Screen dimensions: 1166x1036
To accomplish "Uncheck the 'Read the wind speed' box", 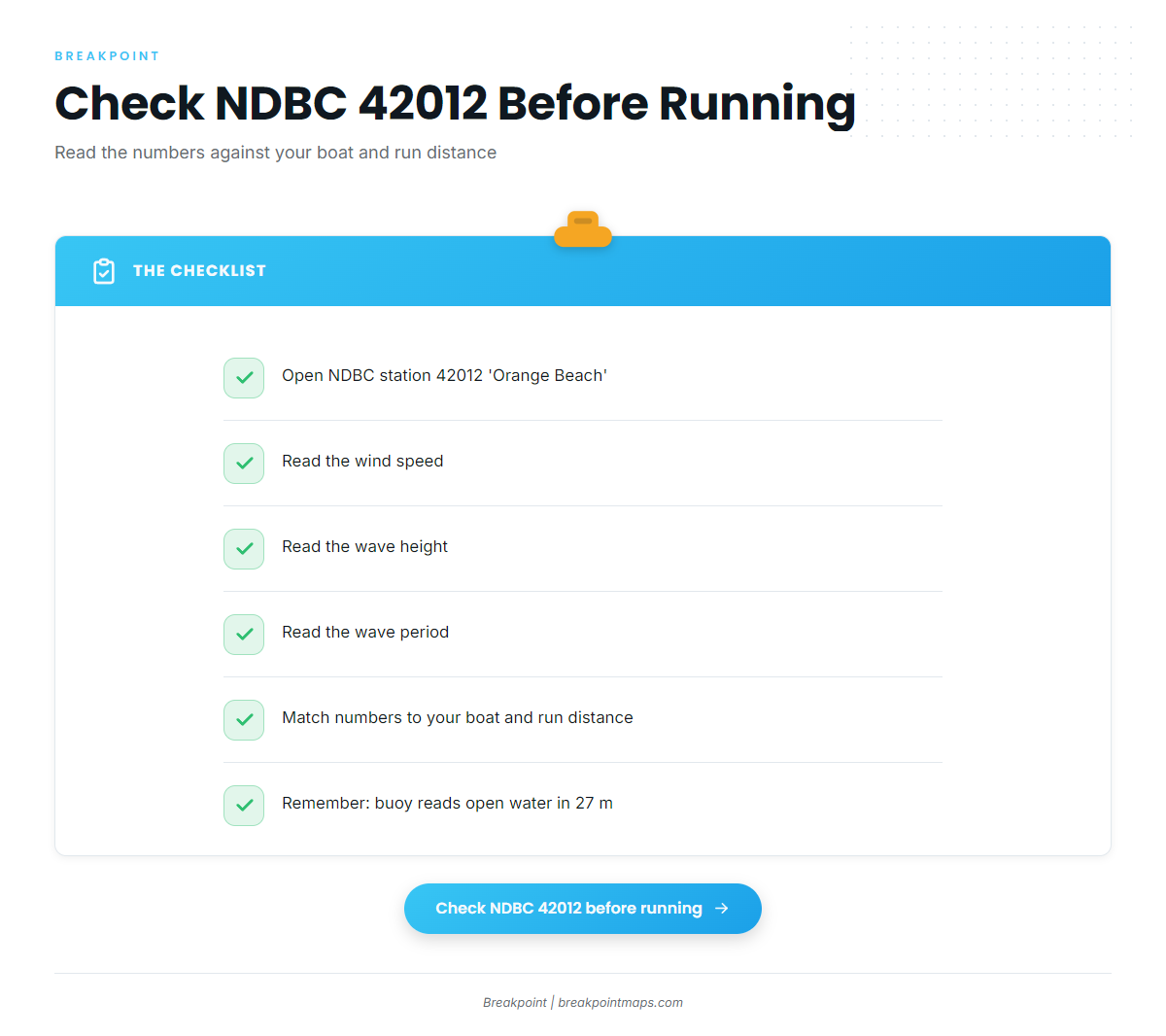I will (244, 464).
